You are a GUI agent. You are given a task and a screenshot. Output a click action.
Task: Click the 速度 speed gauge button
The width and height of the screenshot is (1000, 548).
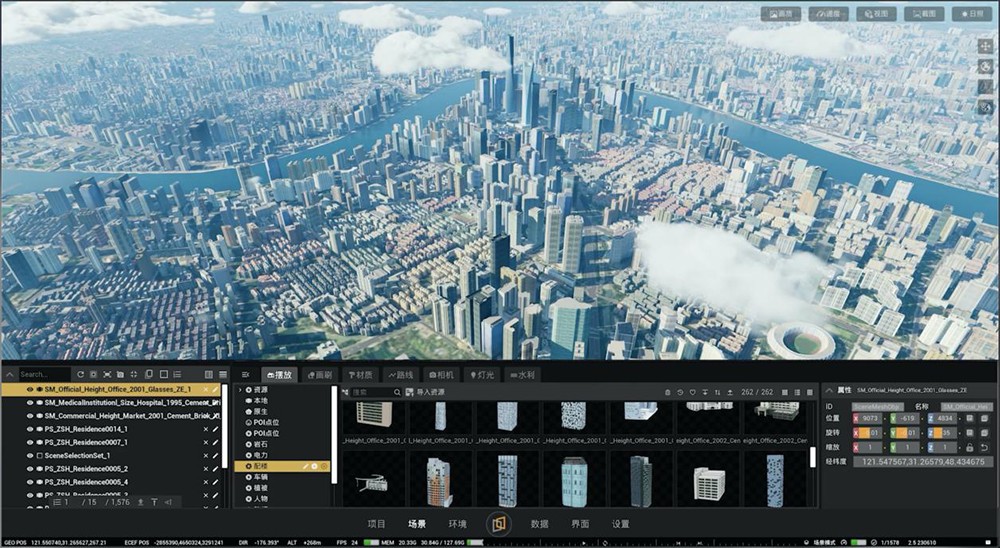828,14
